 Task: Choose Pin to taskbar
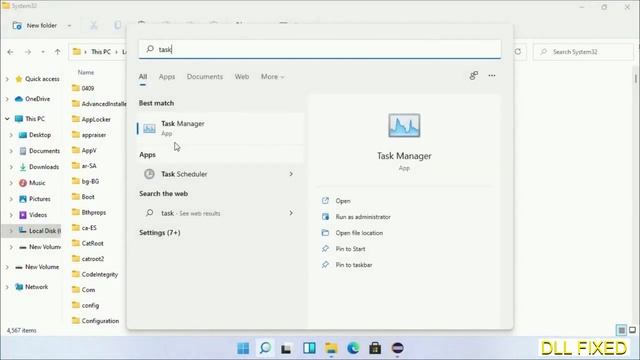click(x=354, y=264)
